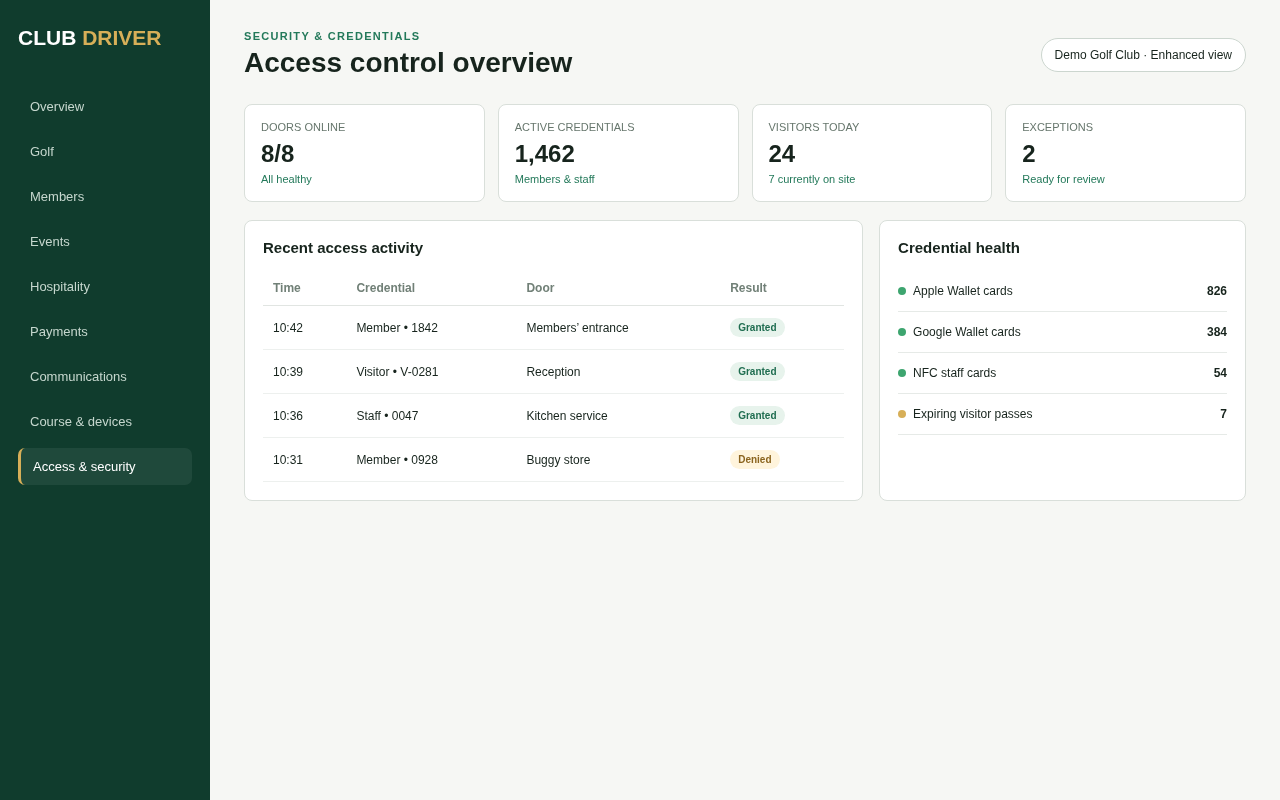Click the Denied badge for Buggy store
The width and height of the screenshot is (1280, 800).
click(755, 460)
